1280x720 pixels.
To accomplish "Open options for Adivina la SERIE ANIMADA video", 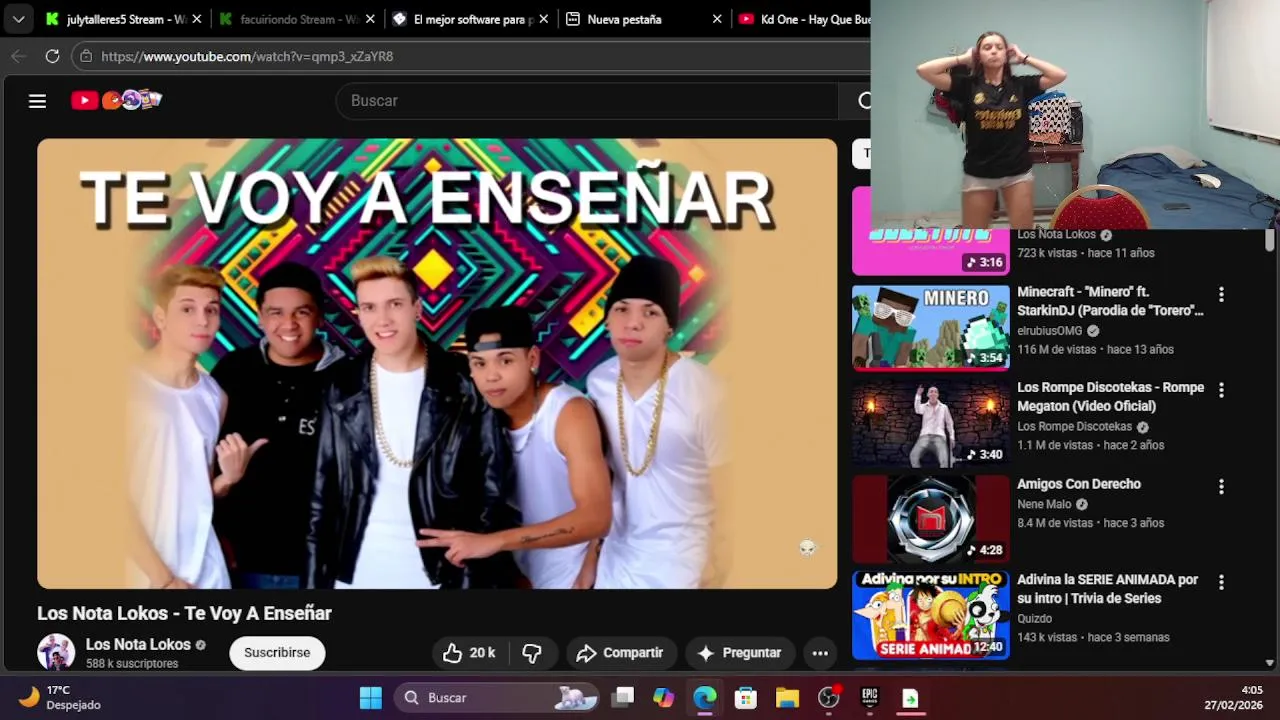I will click(x=1221, y=582).
